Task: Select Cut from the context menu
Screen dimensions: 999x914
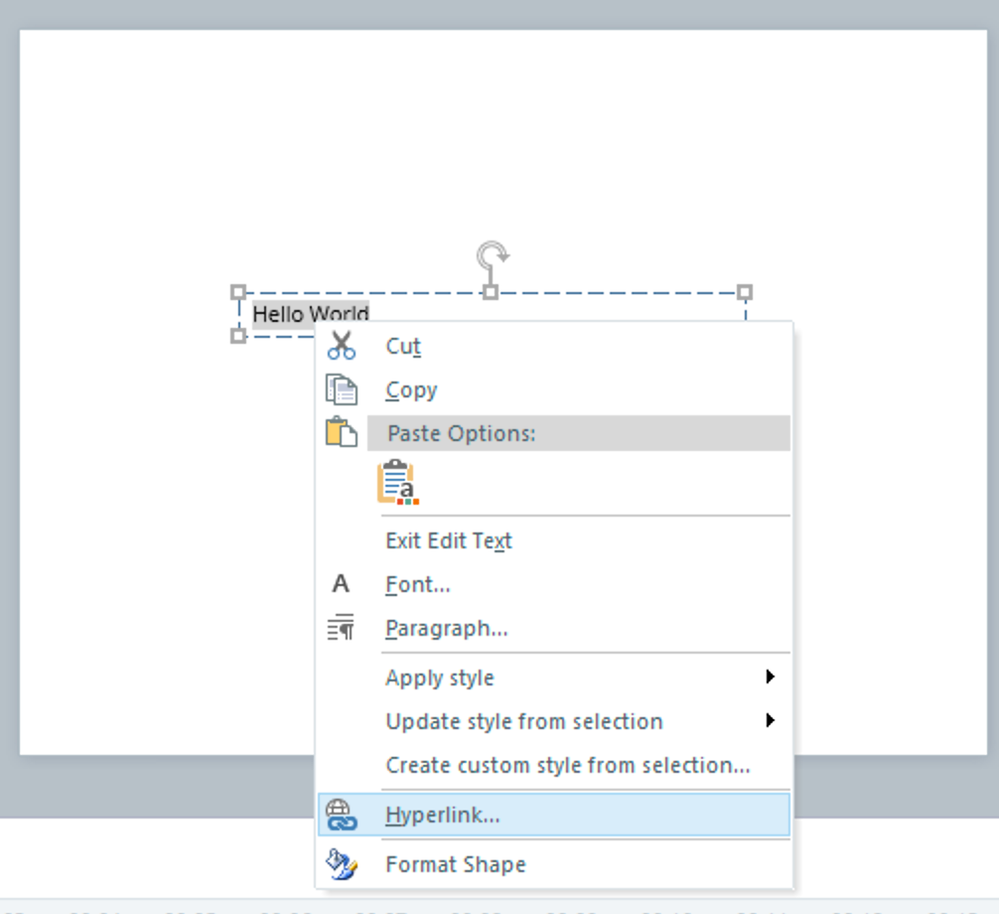Action: pyautogui.click(x=403, y=346)
